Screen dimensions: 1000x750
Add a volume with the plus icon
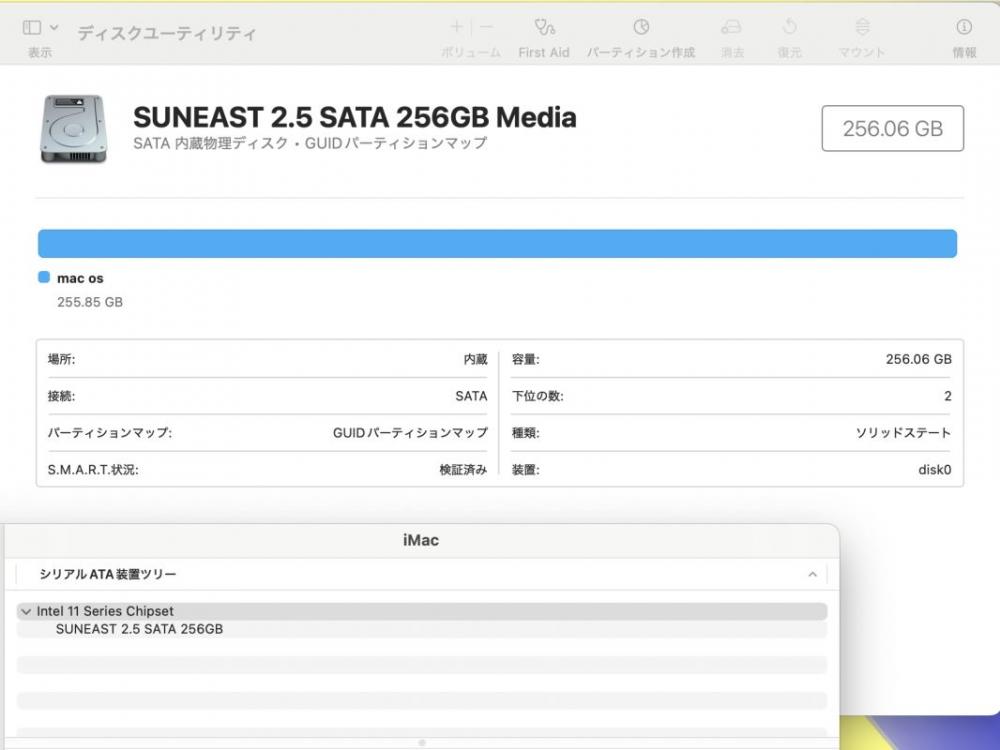tap(457, 27)
